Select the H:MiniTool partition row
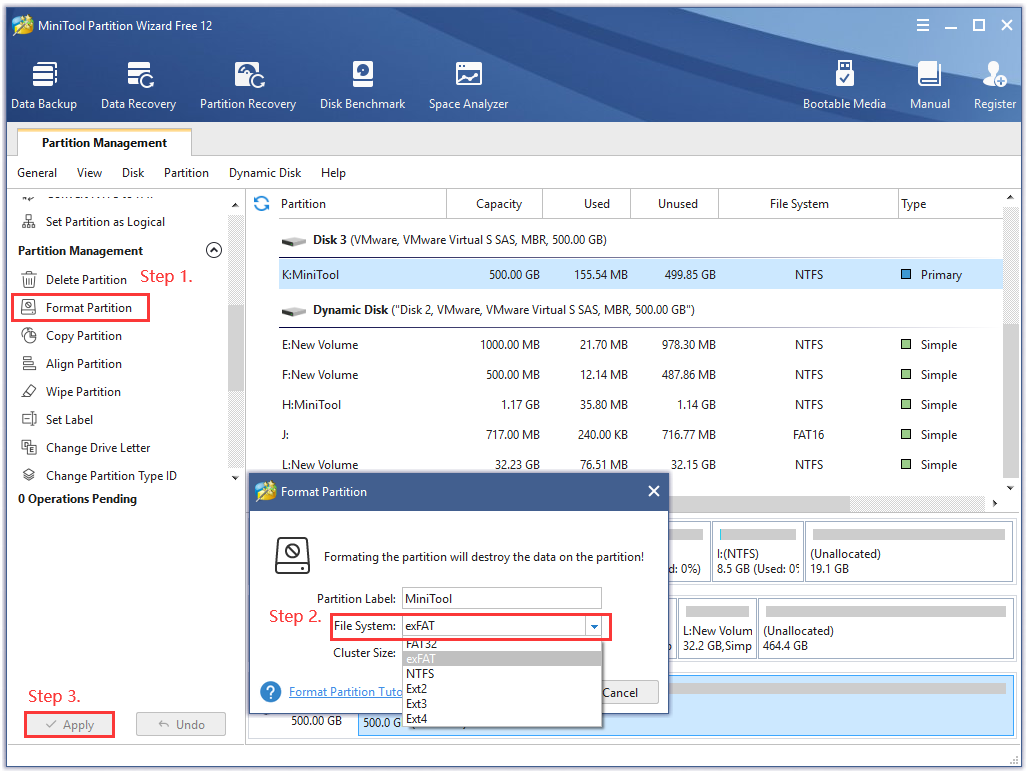1027x771 pixels. 641,405
